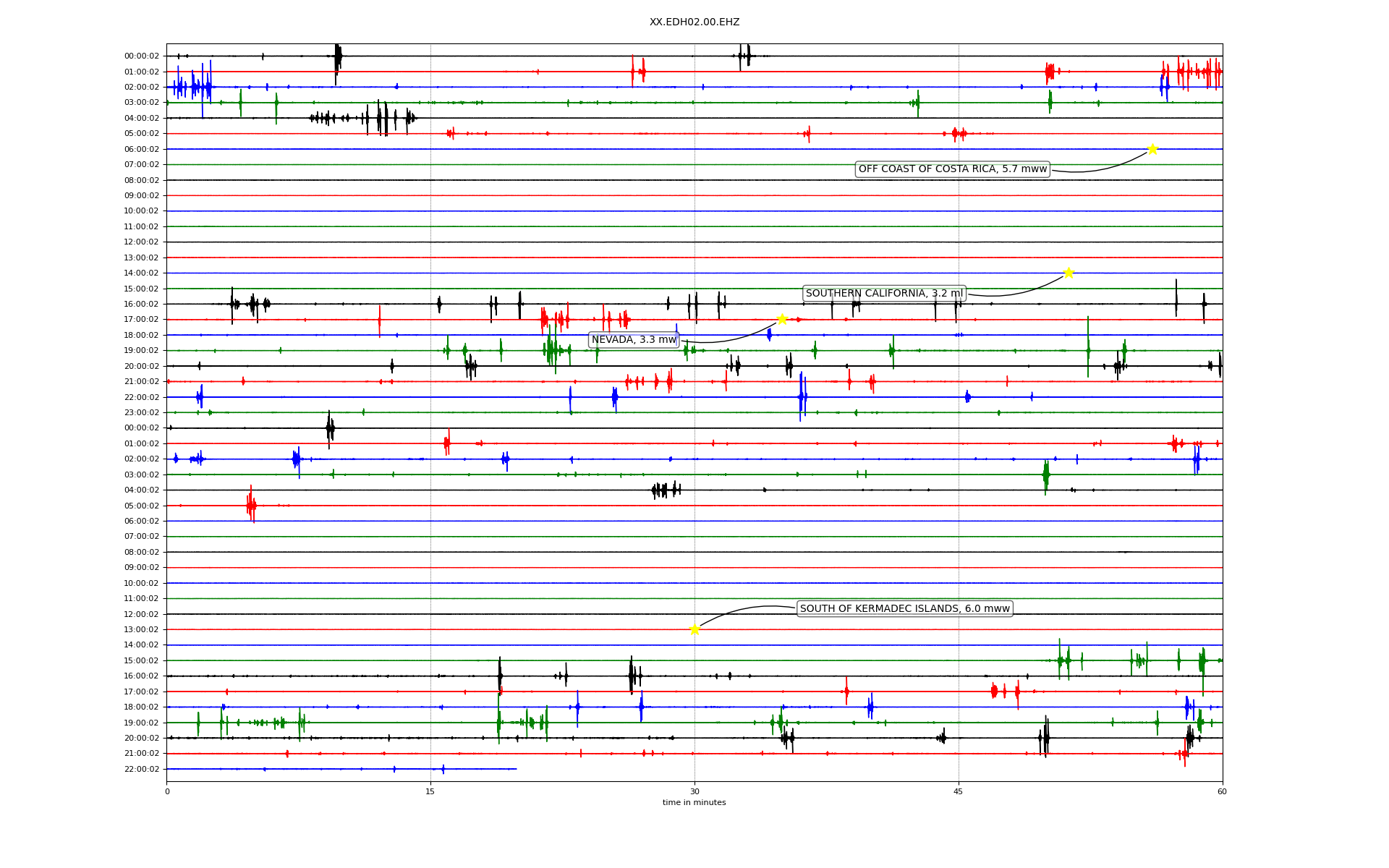Click the 17:00:02 label on the Nevada trace

point(142,319)
